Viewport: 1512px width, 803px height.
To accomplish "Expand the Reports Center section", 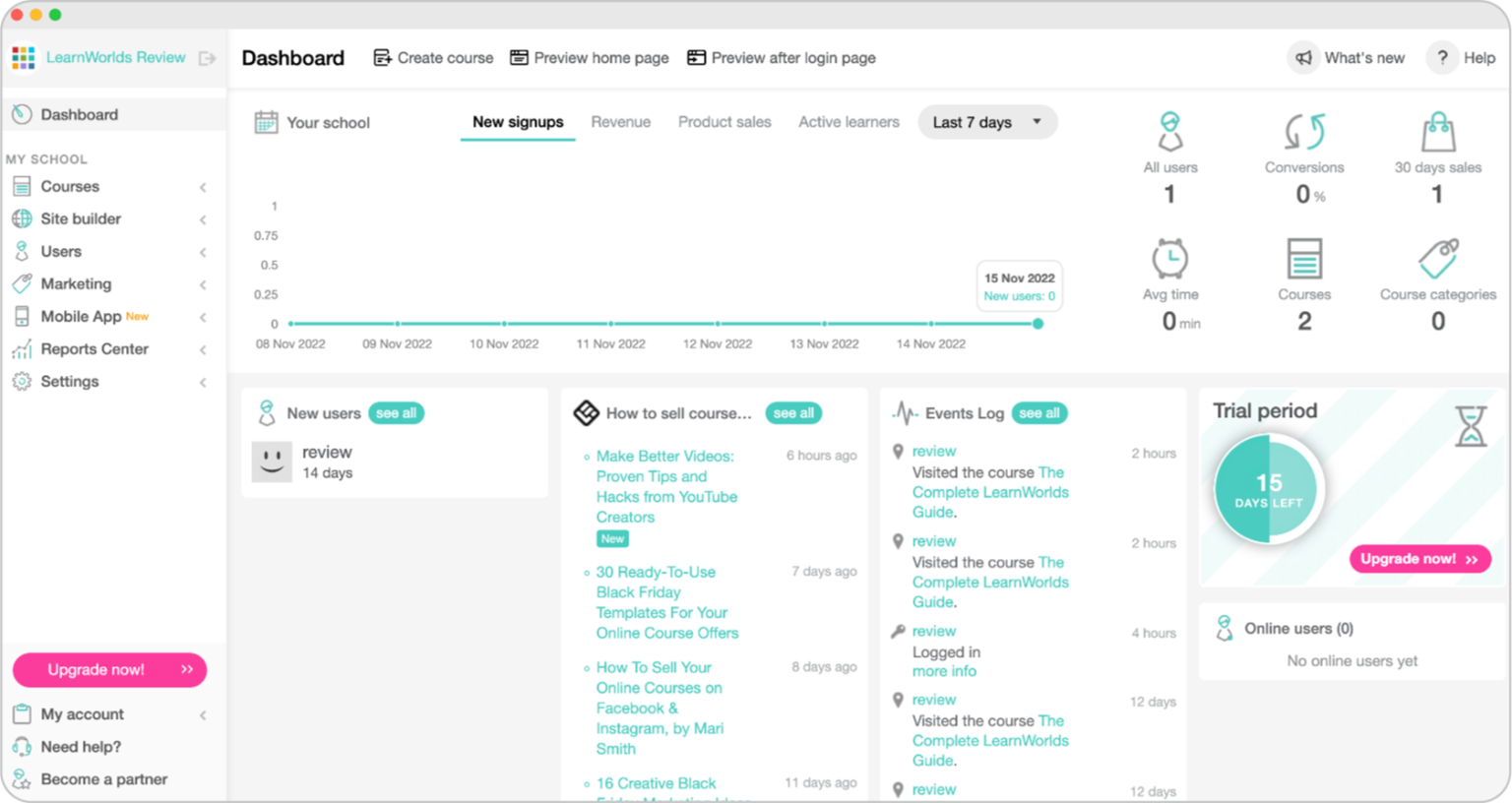I will [203, 348].
